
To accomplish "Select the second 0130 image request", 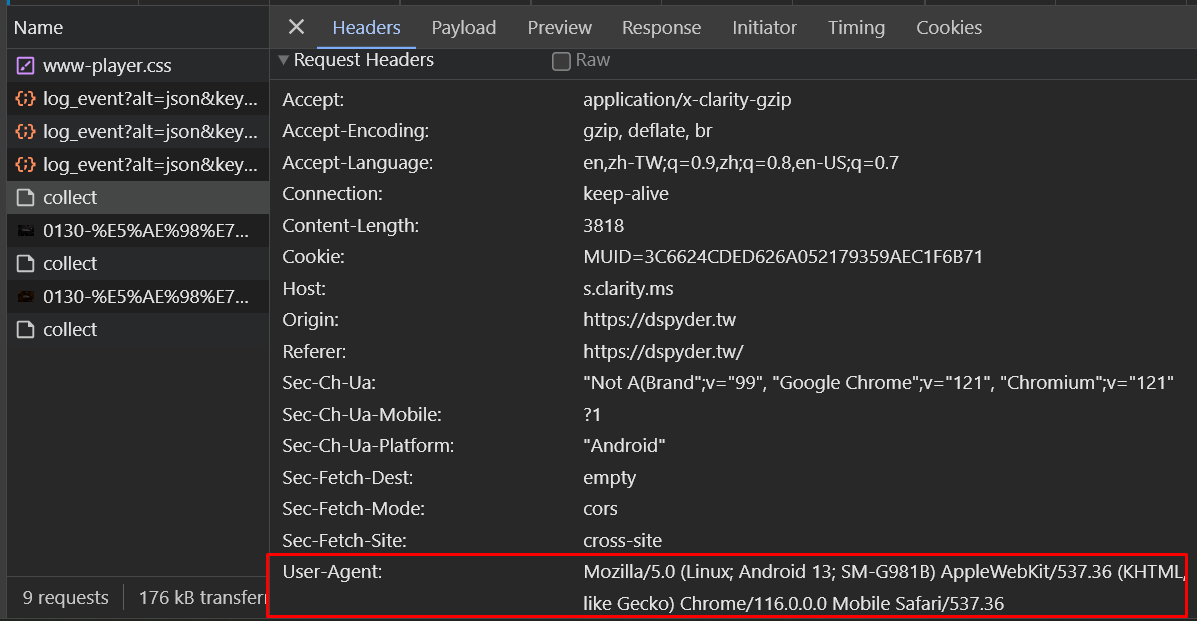I will (144, 297).
